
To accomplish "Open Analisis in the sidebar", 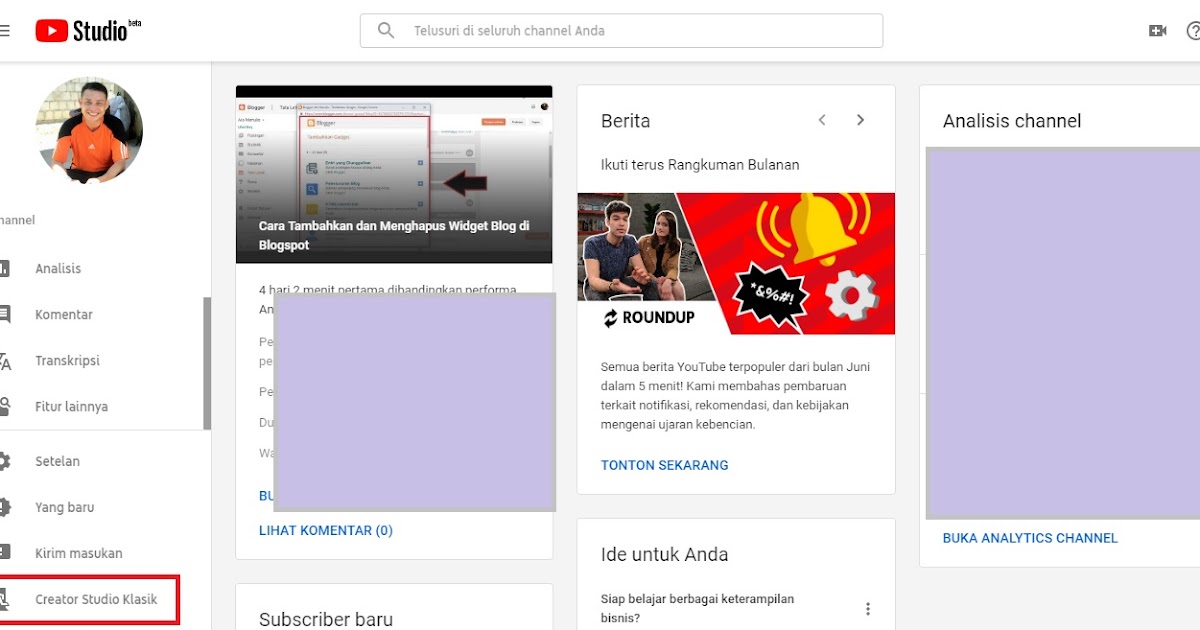I will [x=58, y=269].
